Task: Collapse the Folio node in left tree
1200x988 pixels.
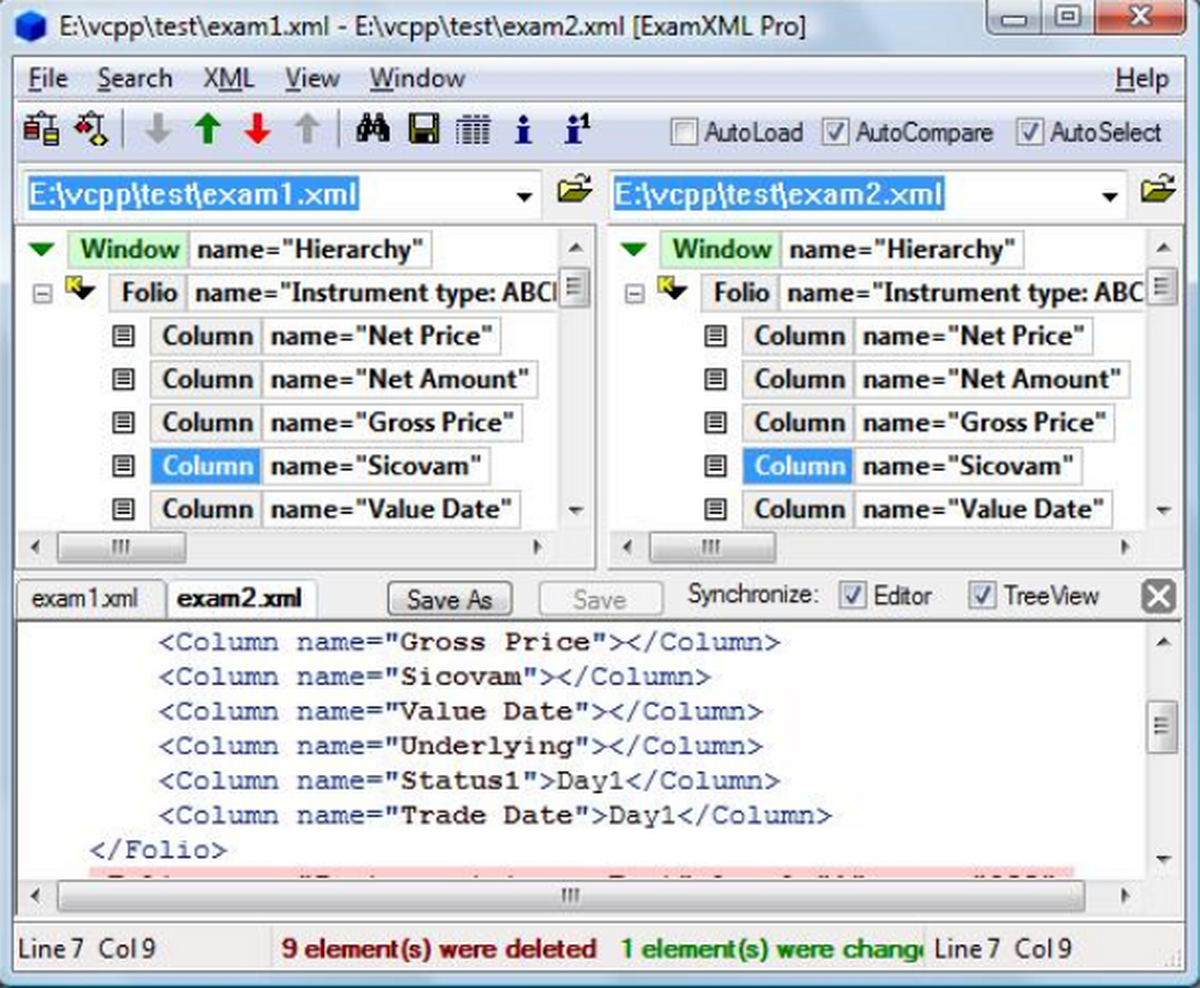Action: (x=42, y=295)
